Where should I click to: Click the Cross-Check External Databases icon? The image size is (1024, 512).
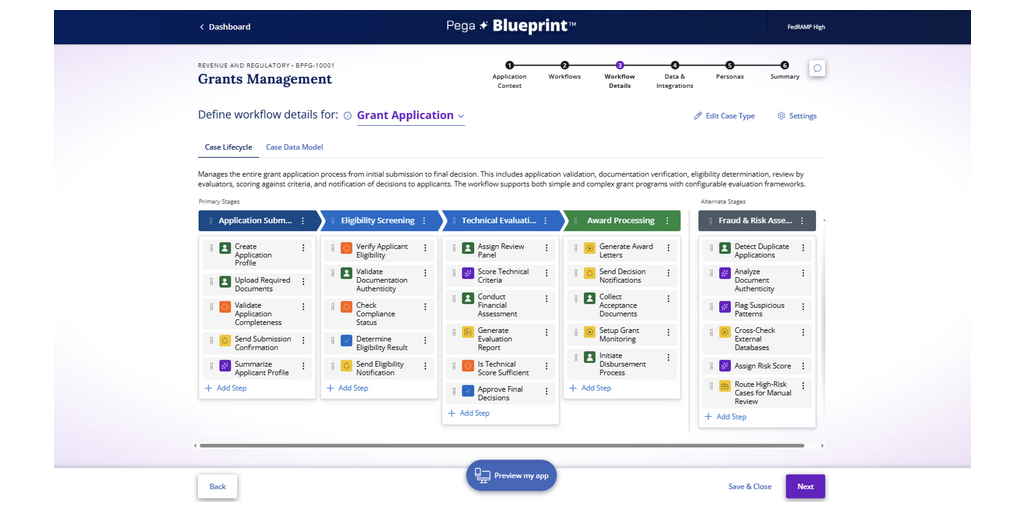tap(725, 332)
